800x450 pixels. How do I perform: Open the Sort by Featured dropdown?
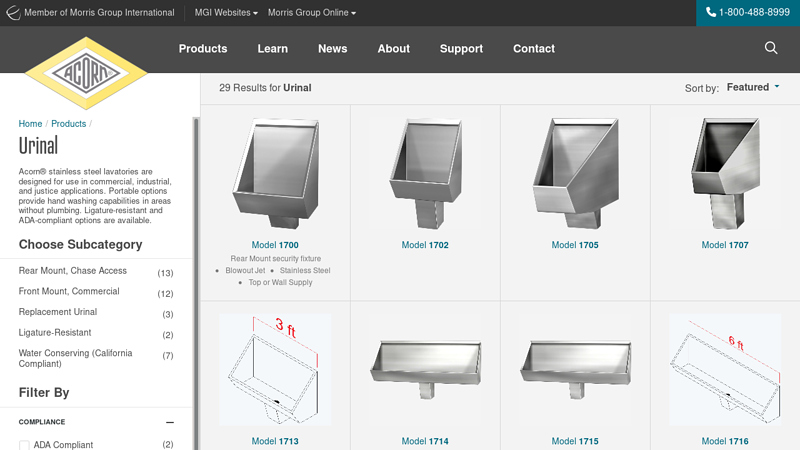coord(753,88)
